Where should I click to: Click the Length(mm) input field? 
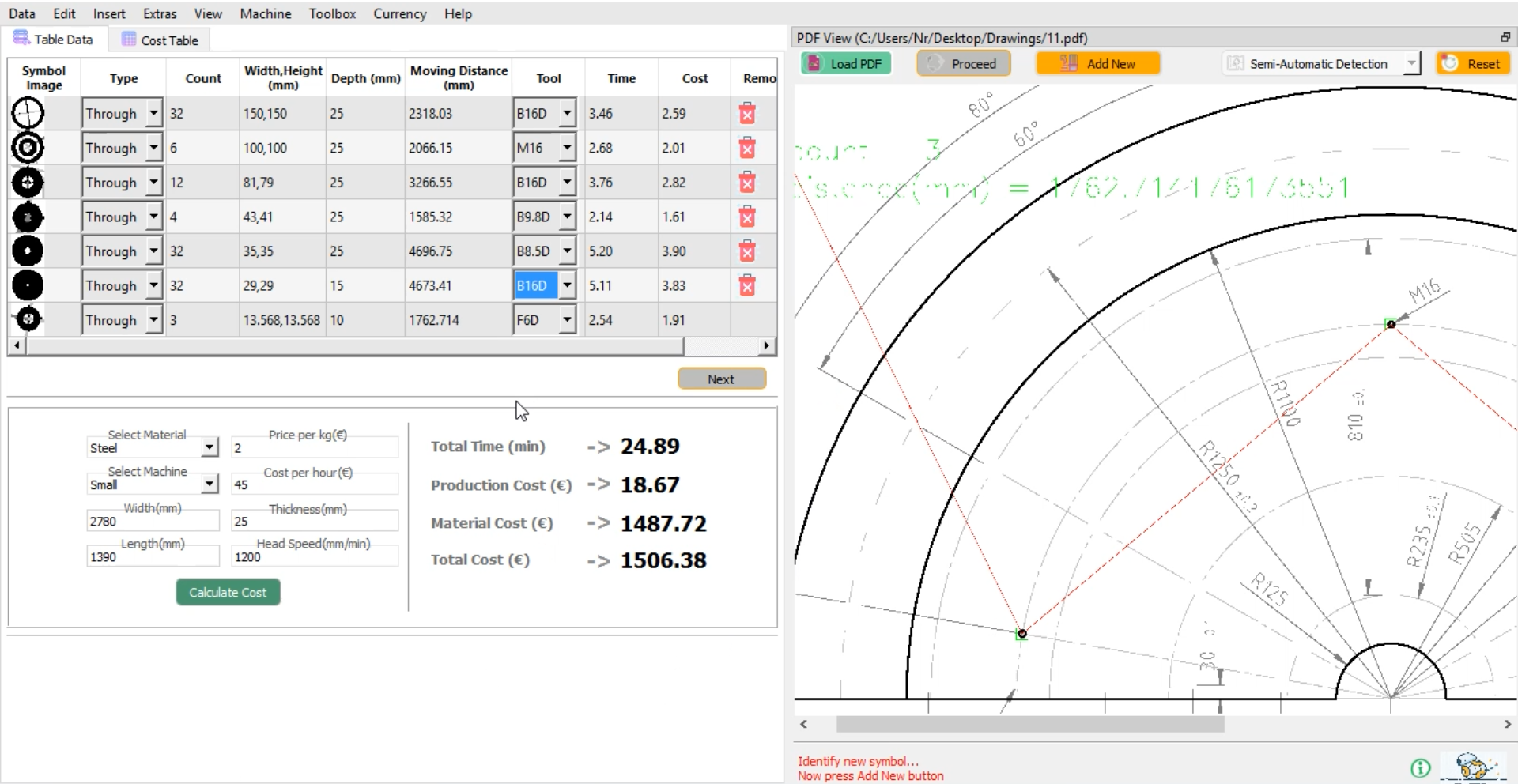pos(152,556)
